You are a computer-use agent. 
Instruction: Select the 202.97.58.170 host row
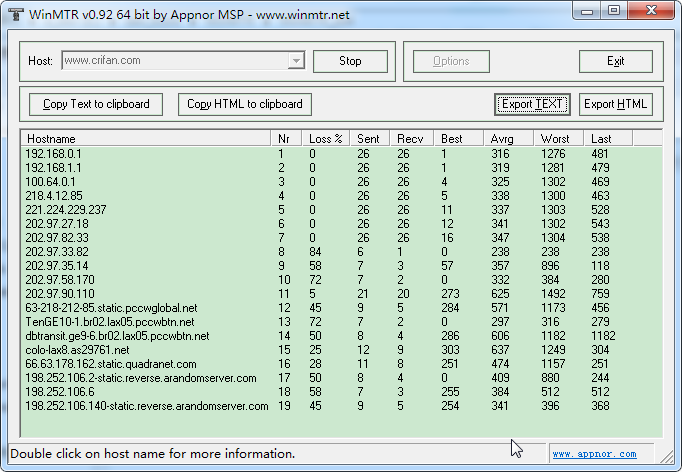pos(341,280)
